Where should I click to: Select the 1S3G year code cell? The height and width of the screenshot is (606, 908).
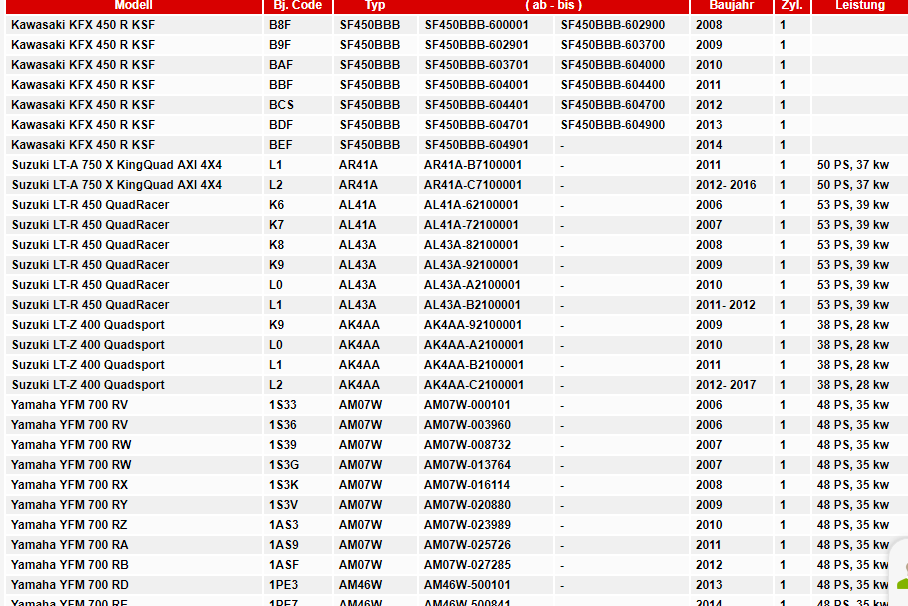click(x=298, y=465)
